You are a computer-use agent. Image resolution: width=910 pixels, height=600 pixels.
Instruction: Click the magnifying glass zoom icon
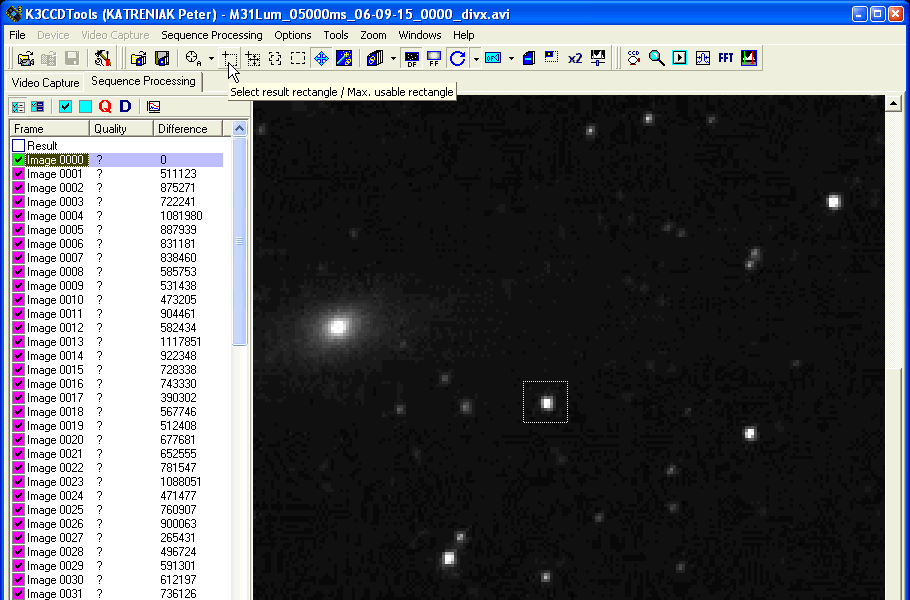(656, 58)
